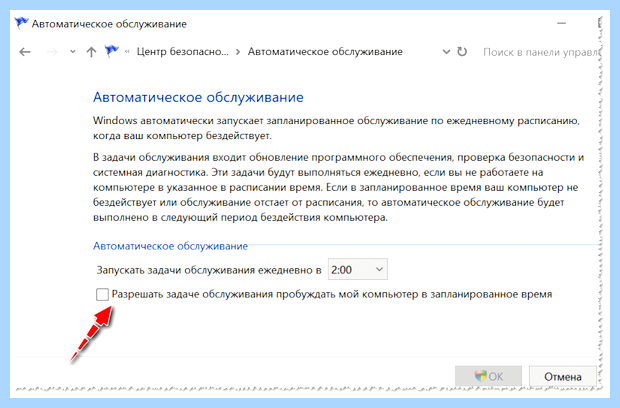The image size is (620, 408).
Task: Refresh the page with the reload icon
Action: (462, 52)
